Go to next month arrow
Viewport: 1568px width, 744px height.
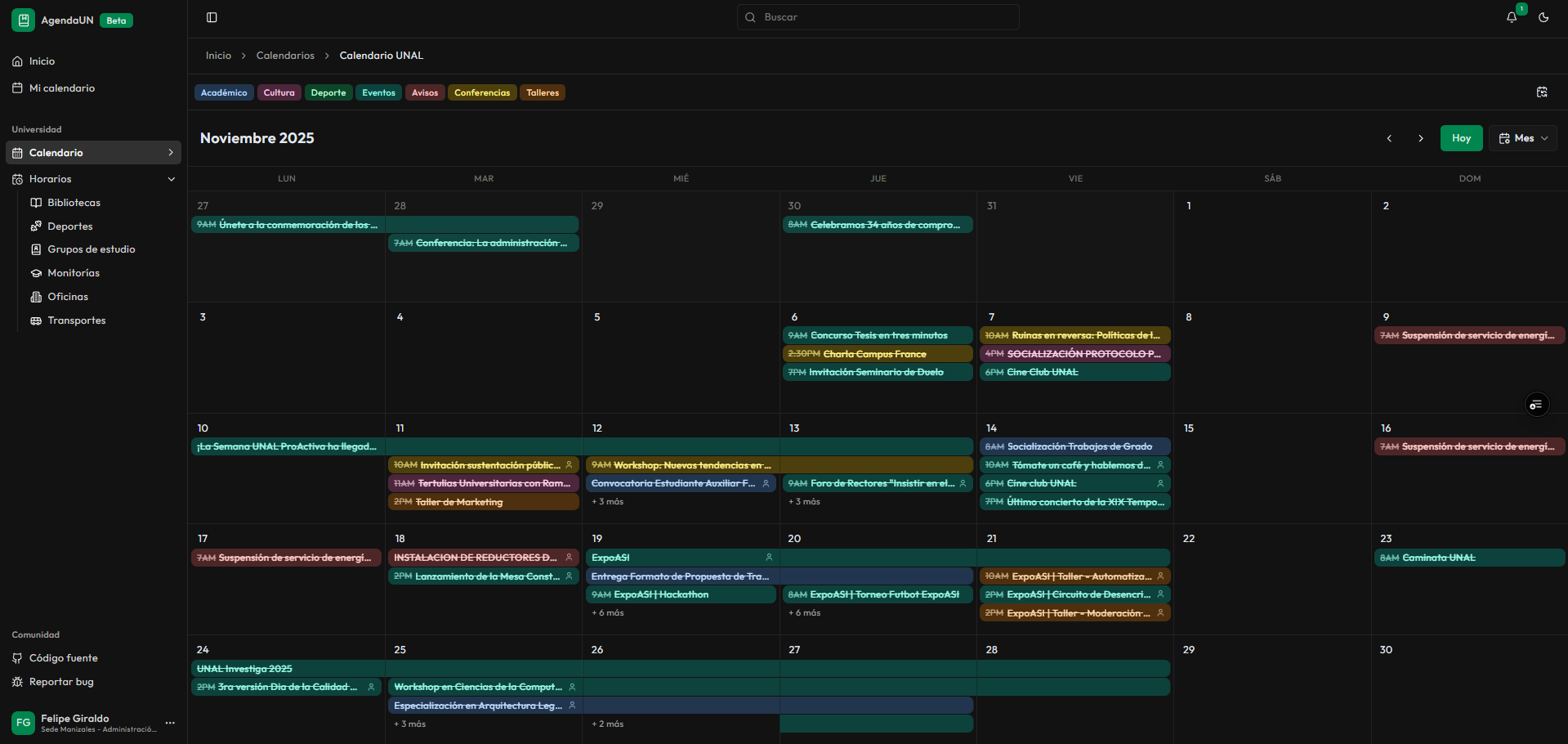coord(1421,138)
